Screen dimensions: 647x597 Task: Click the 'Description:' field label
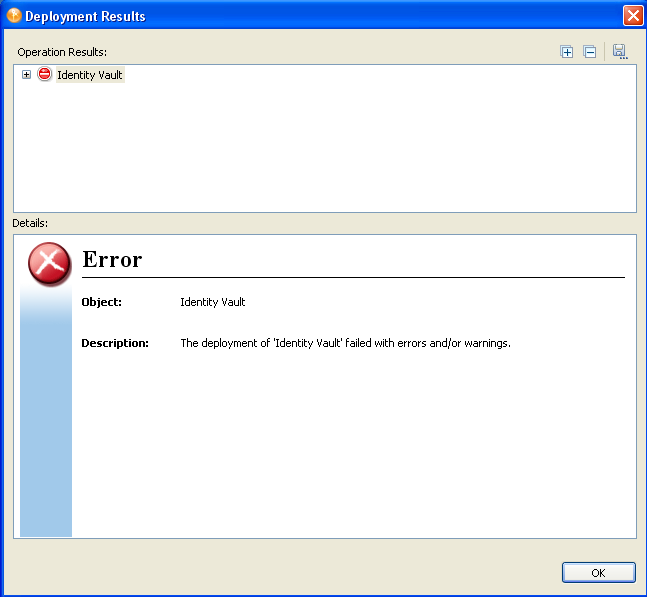(x=115, y=343)
